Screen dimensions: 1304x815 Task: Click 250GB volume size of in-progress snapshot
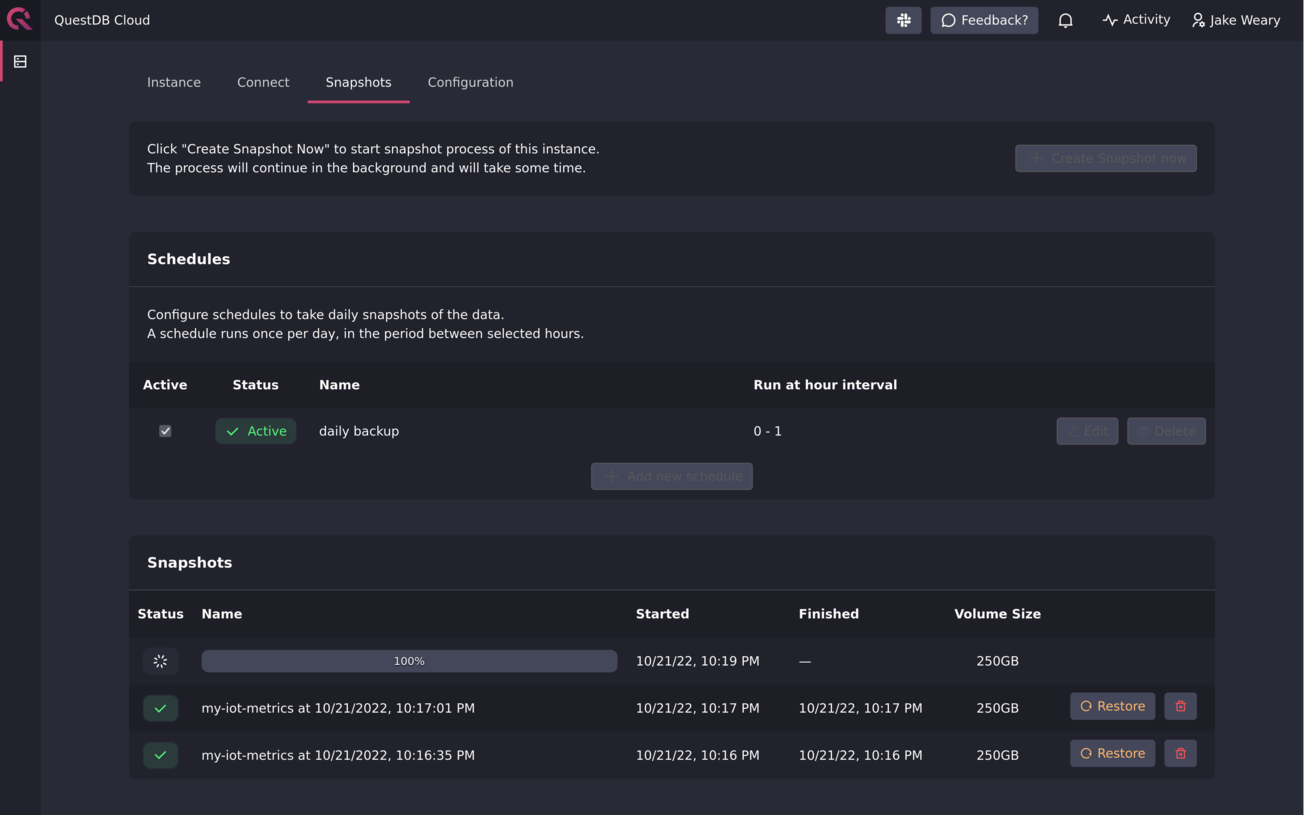998,661
